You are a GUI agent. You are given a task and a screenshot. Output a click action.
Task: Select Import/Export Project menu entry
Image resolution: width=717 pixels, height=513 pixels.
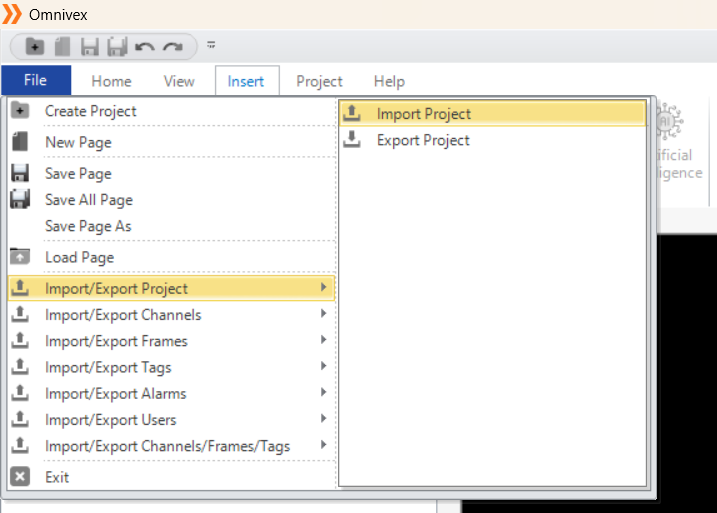coord(171,288)
